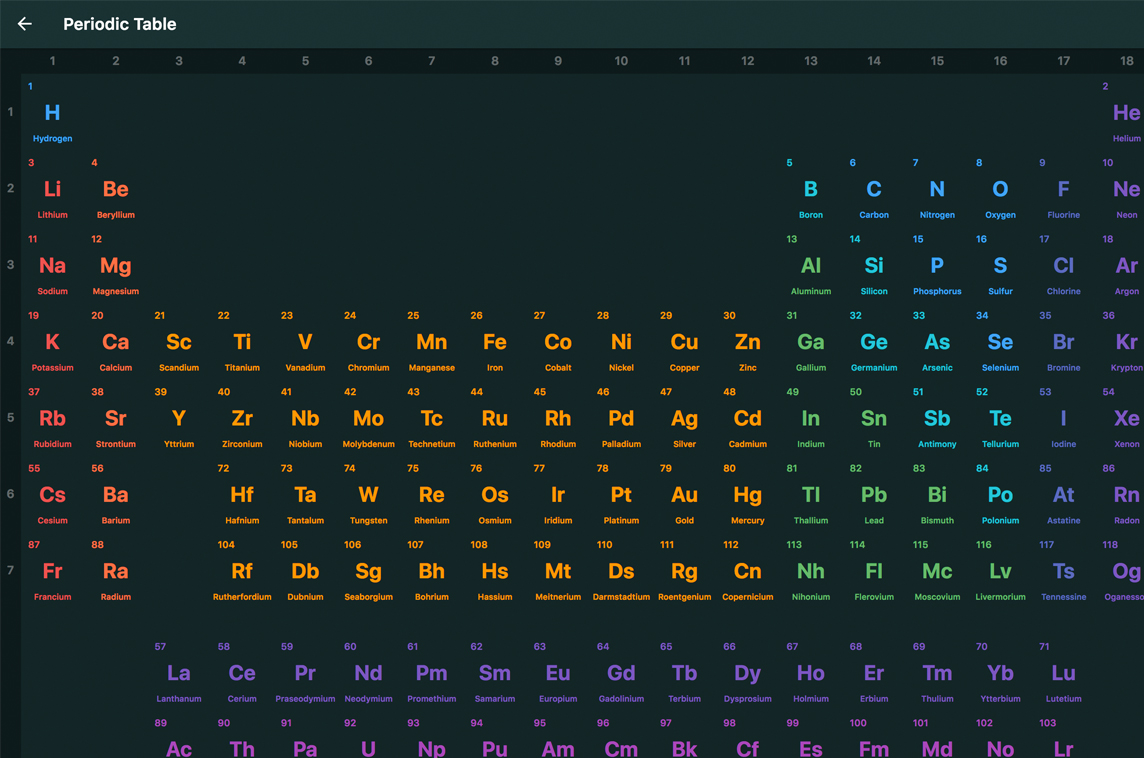This screenshot has width=1144, height=758.
Task: Open the Magnesium element
Action: (115, 266)
